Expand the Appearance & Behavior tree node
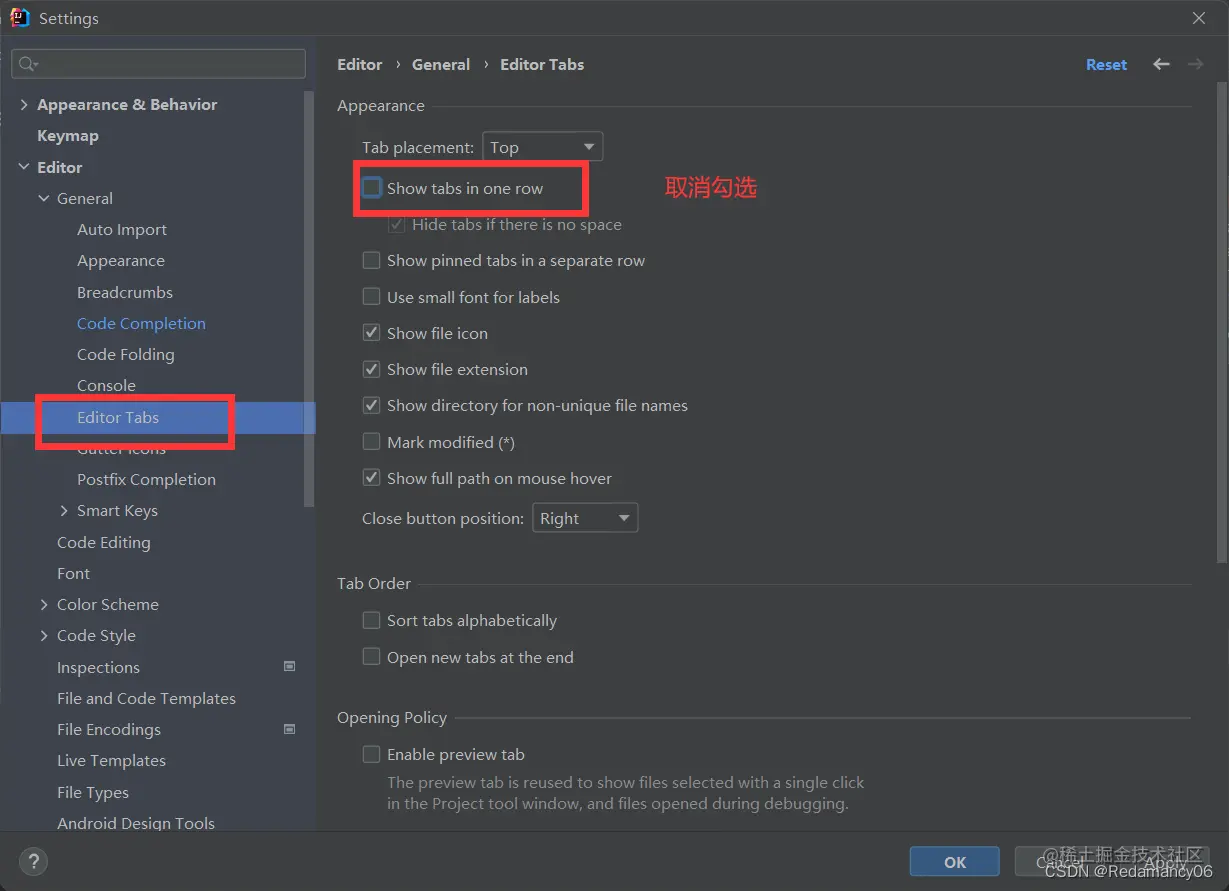The width and height of the screenshot is (1229, 891). [x=24, y=104]
